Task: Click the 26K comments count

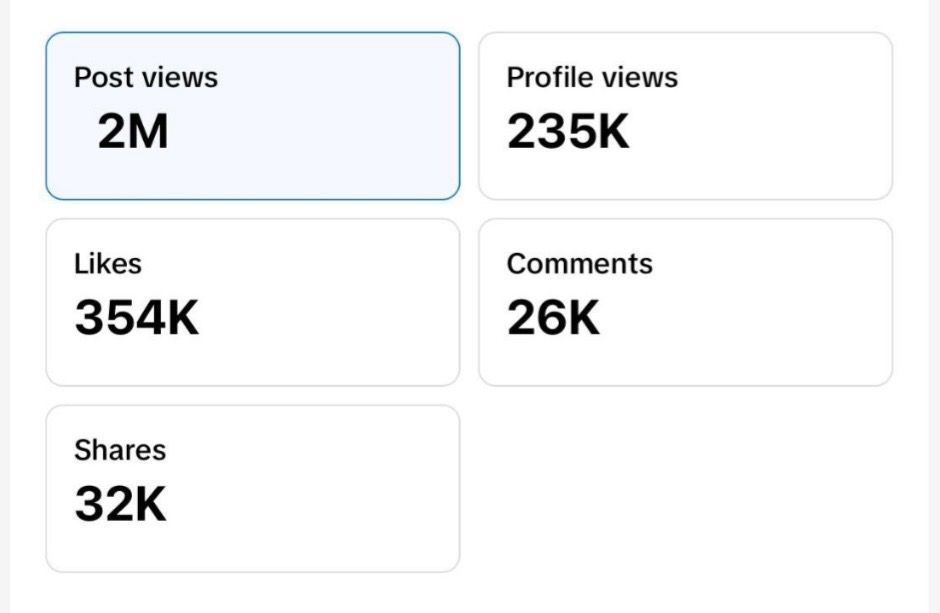Action: pos(553,318)
